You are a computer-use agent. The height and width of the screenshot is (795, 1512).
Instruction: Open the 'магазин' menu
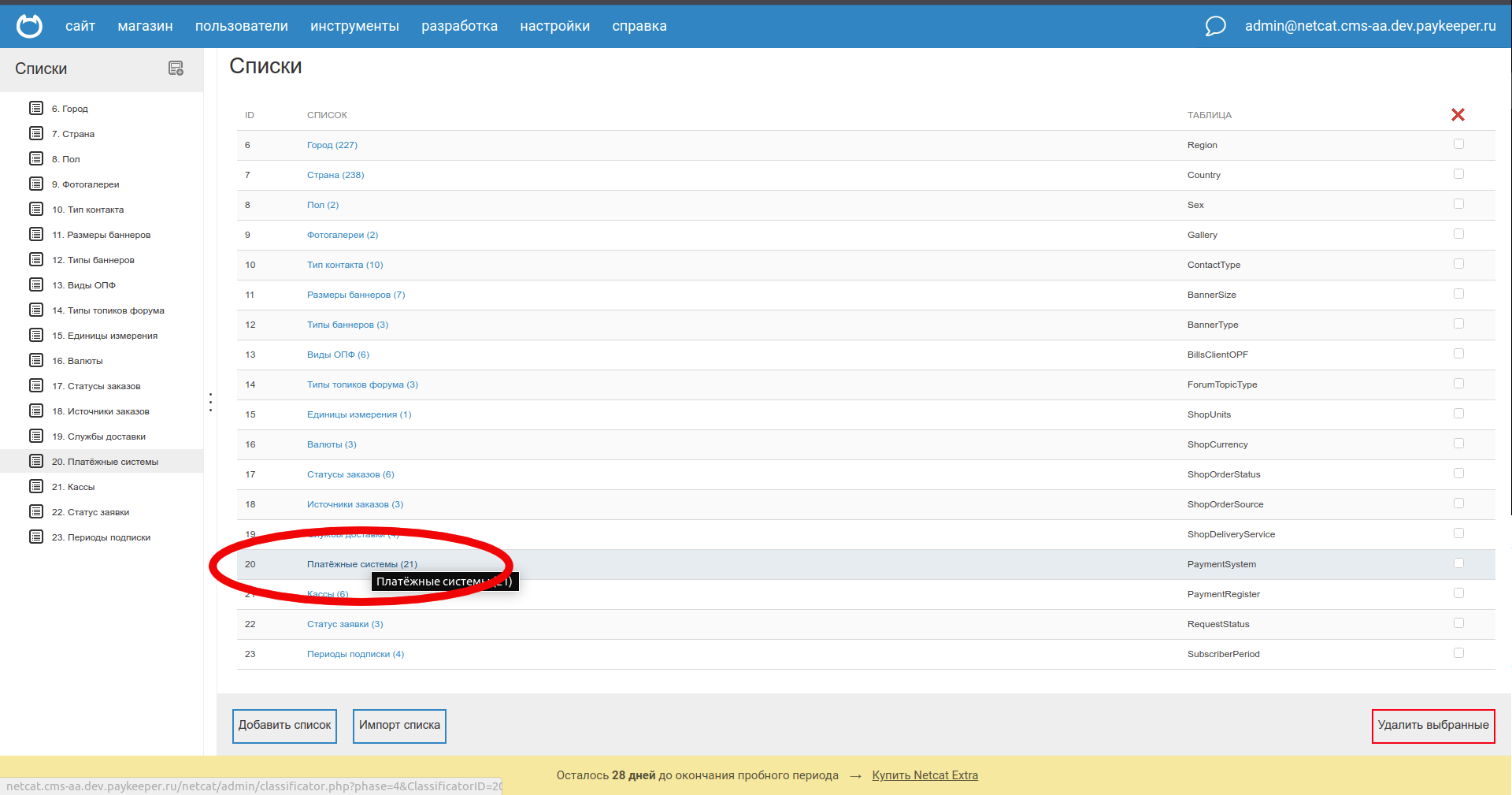point(145,26)
